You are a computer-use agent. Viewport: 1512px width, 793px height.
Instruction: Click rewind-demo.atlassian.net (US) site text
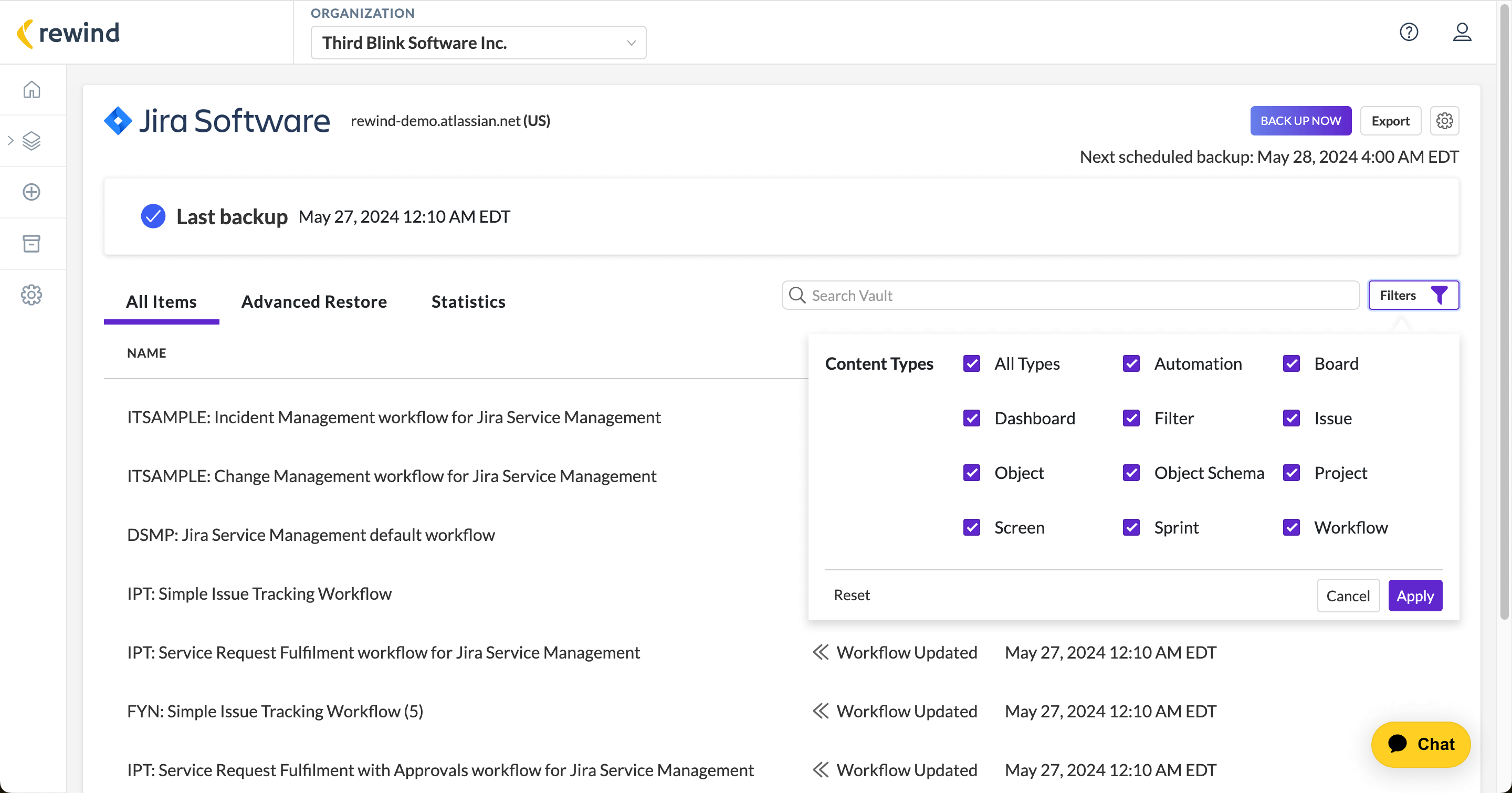450,121
